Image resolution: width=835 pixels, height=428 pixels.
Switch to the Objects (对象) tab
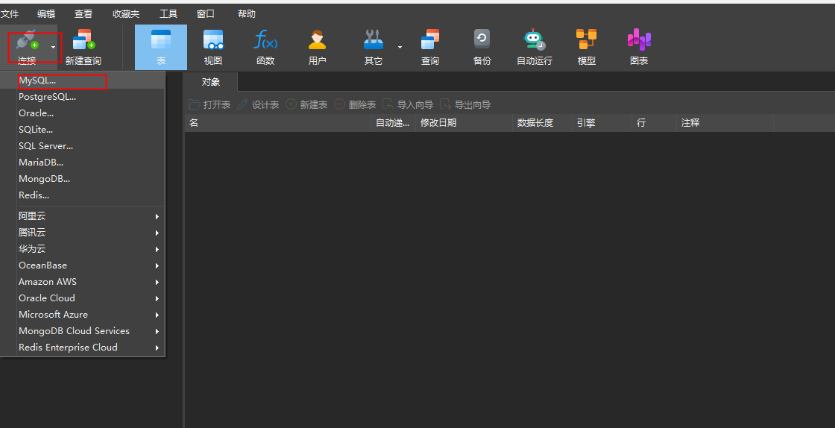click(211, 82)
